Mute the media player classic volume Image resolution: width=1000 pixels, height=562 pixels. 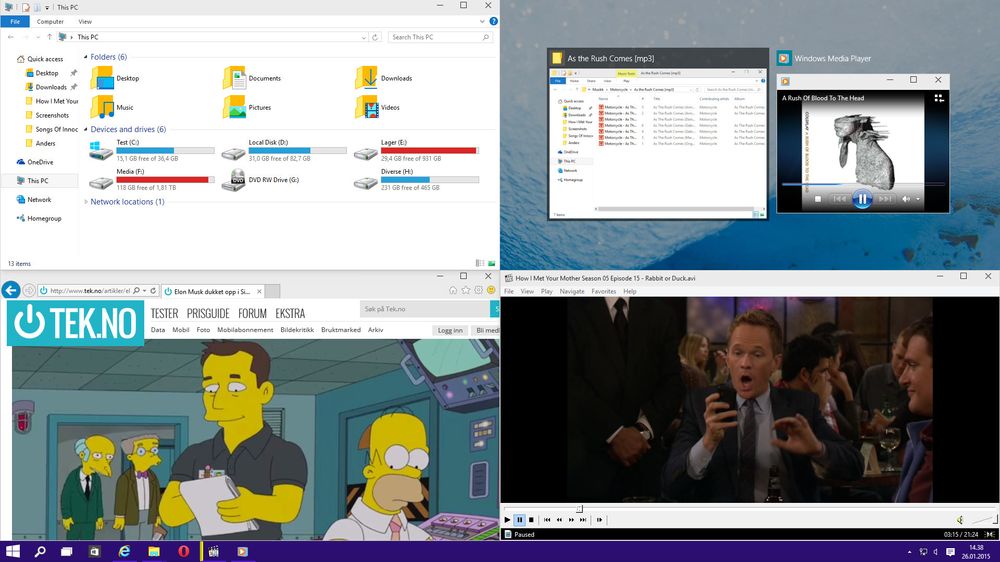tap(960, 520)
